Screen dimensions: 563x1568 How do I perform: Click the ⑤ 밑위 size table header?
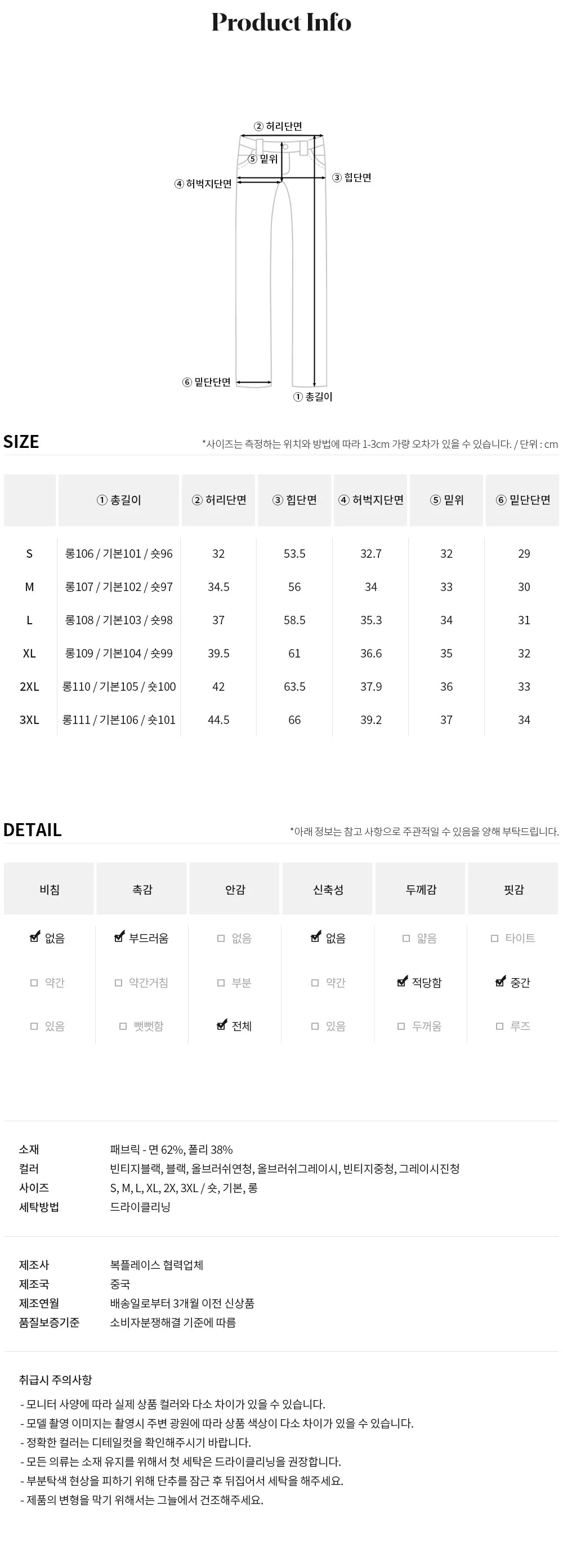click(446, 500)
